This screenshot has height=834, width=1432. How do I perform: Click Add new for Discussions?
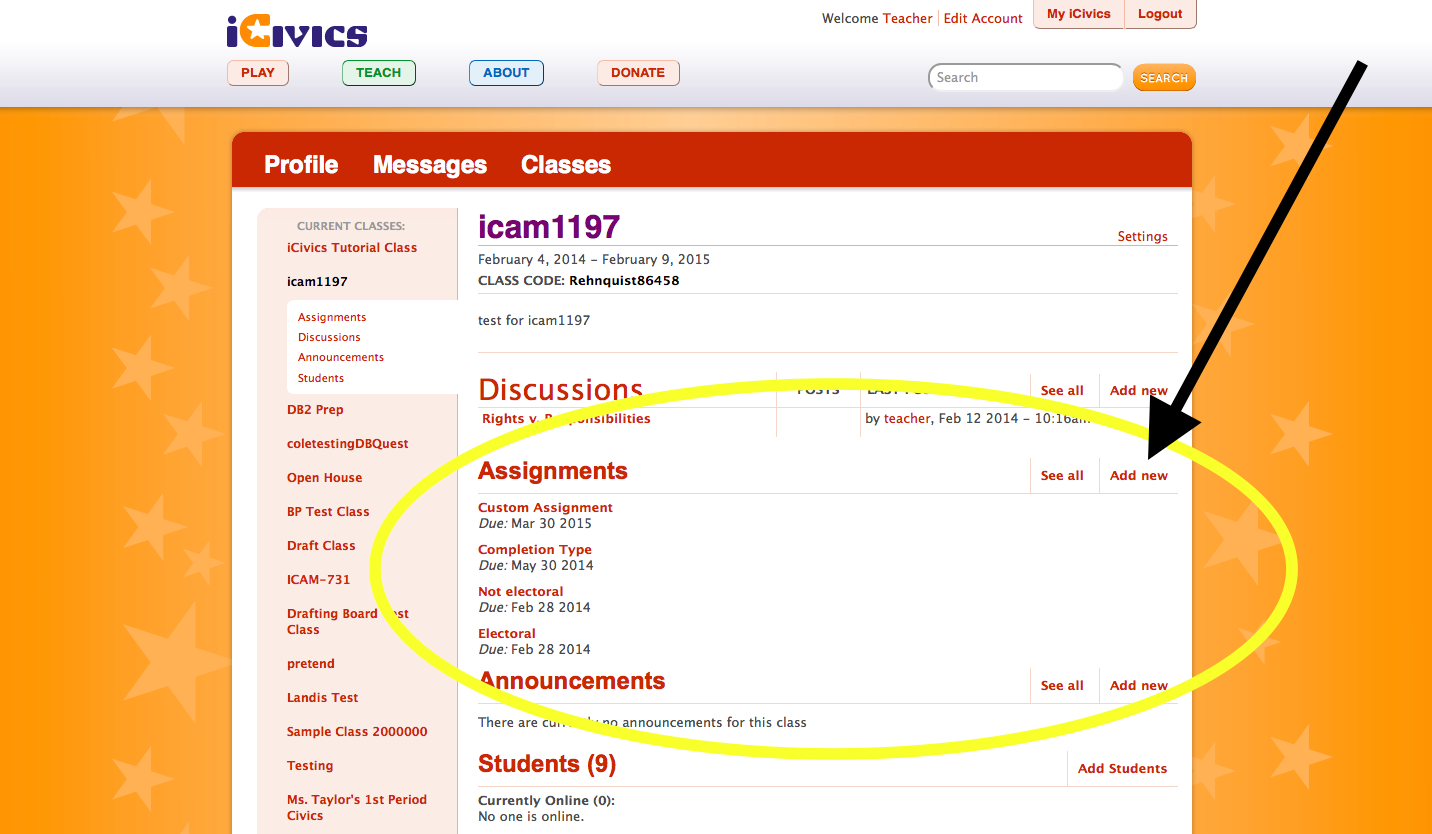pos(1139,391)
